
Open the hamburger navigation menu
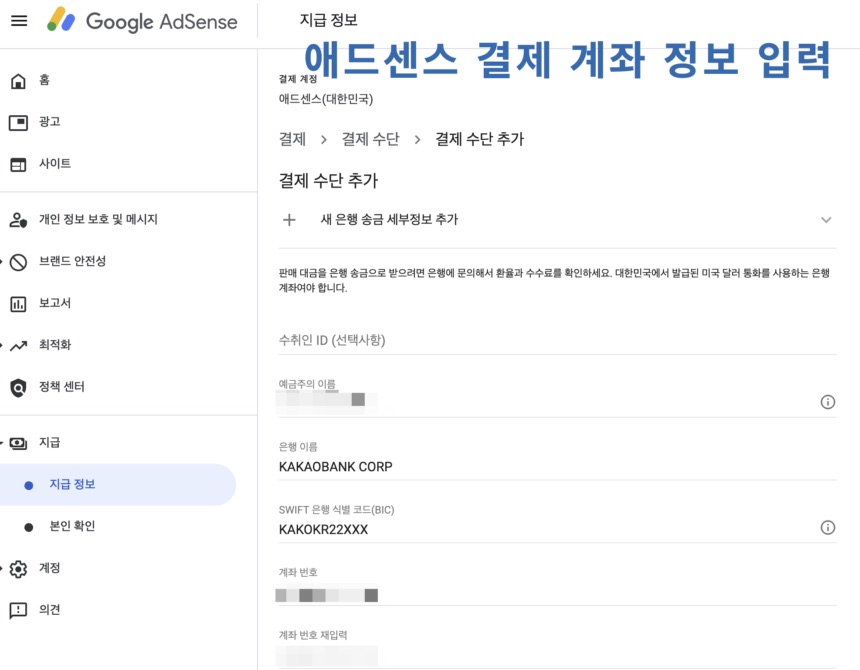pyautogui.click(x=19, y=20)
